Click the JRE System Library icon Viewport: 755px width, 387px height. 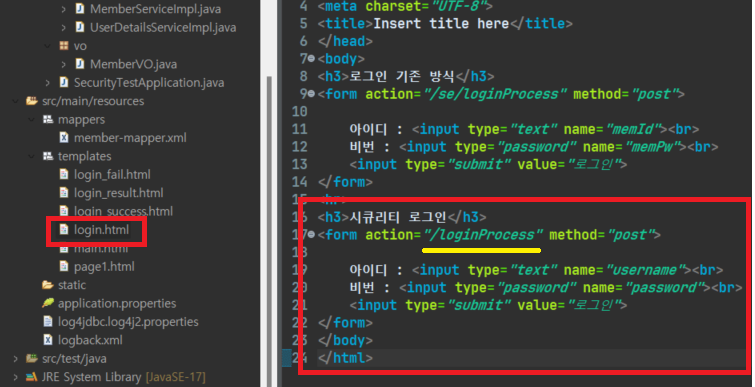point(32,377)
